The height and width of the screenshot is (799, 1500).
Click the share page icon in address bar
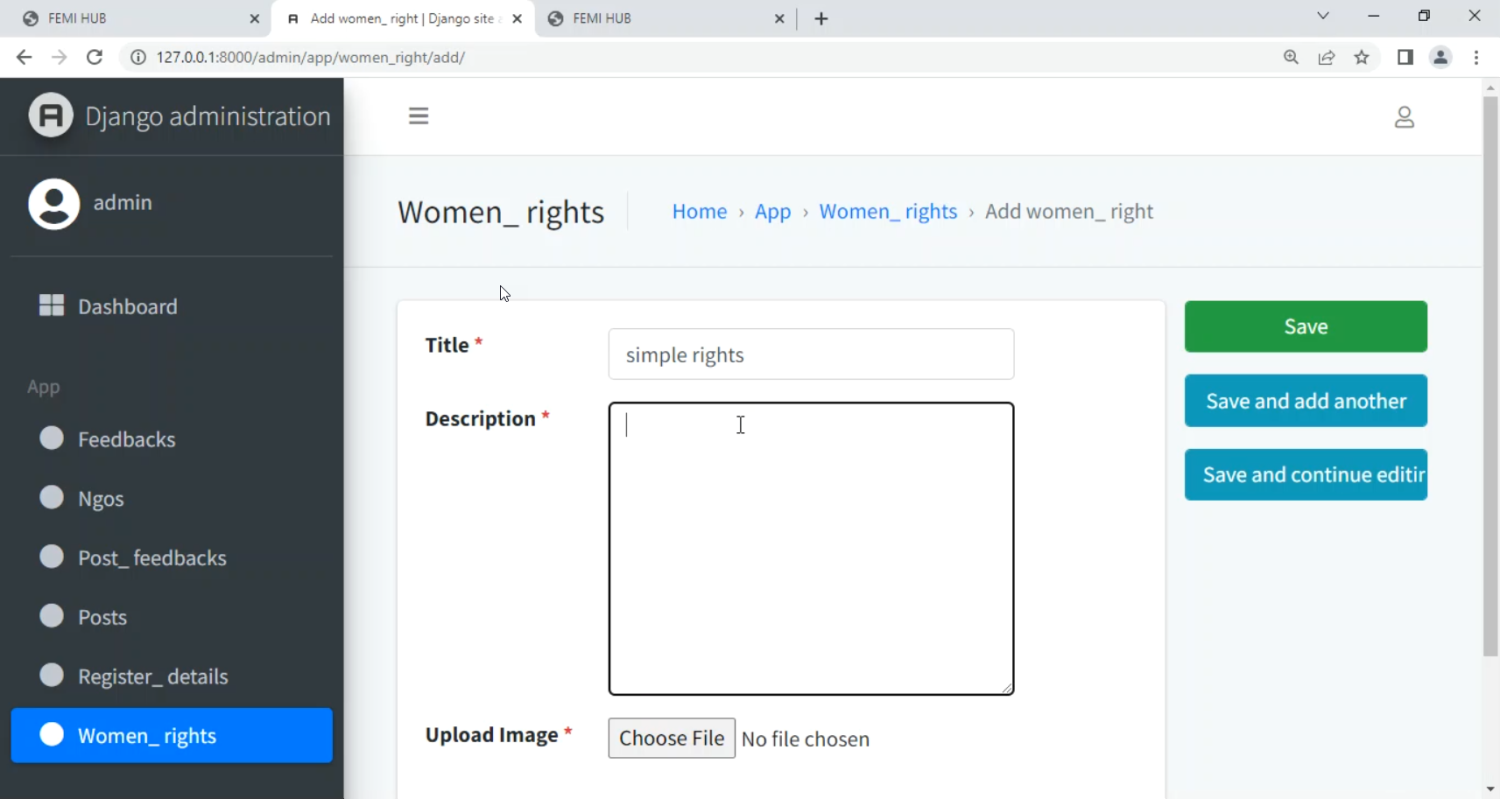[x=1326, y=57]
